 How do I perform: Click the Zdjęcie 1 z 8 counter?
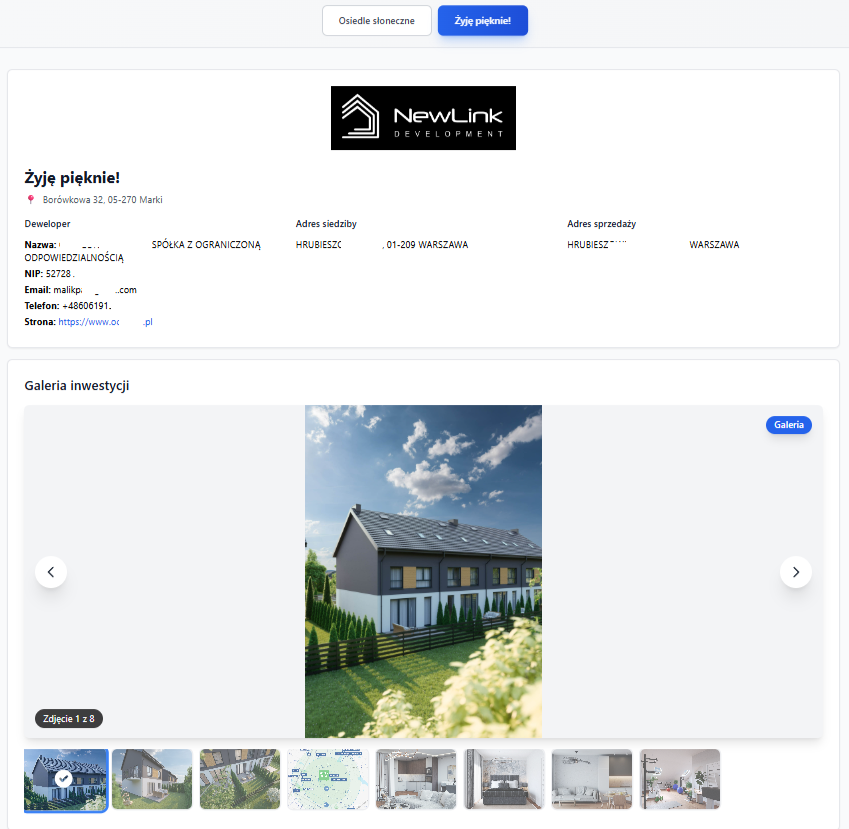pyautogui.click(x=70, y=718)
